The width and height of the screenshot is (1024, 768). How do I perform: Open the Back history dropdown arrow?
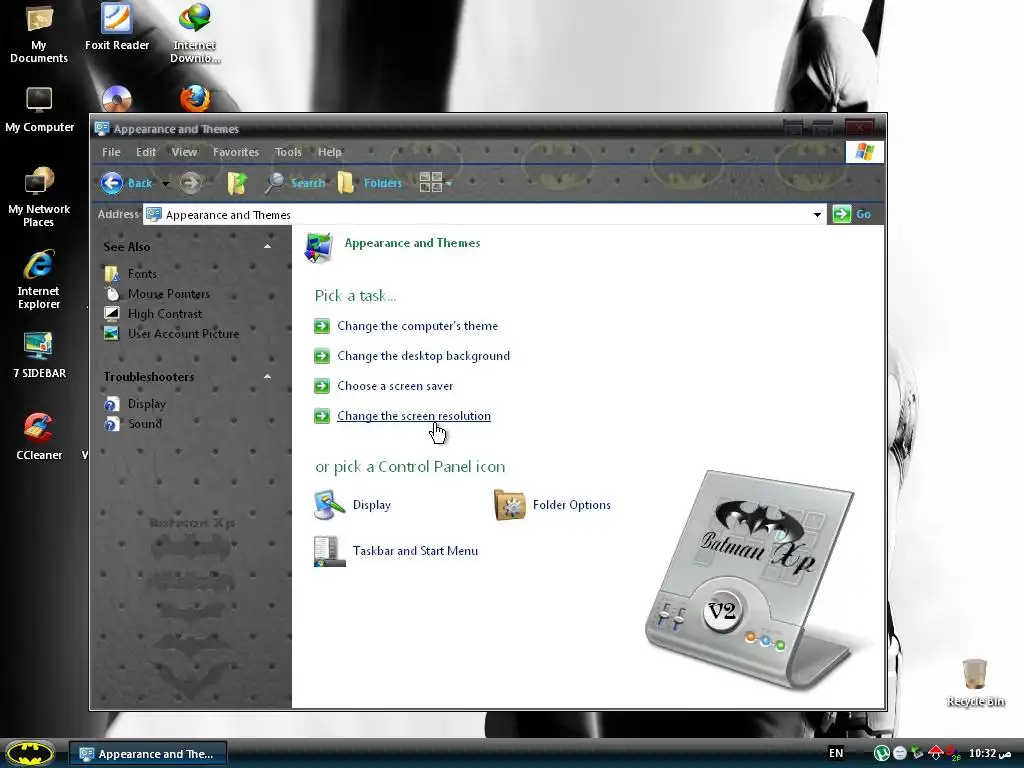pos(165,184)
